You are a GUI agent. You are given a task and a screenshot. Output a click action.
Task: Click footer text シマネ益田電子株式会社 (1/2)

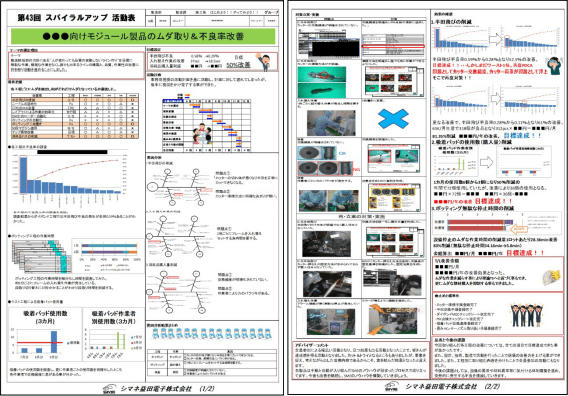tap(167, 389)
